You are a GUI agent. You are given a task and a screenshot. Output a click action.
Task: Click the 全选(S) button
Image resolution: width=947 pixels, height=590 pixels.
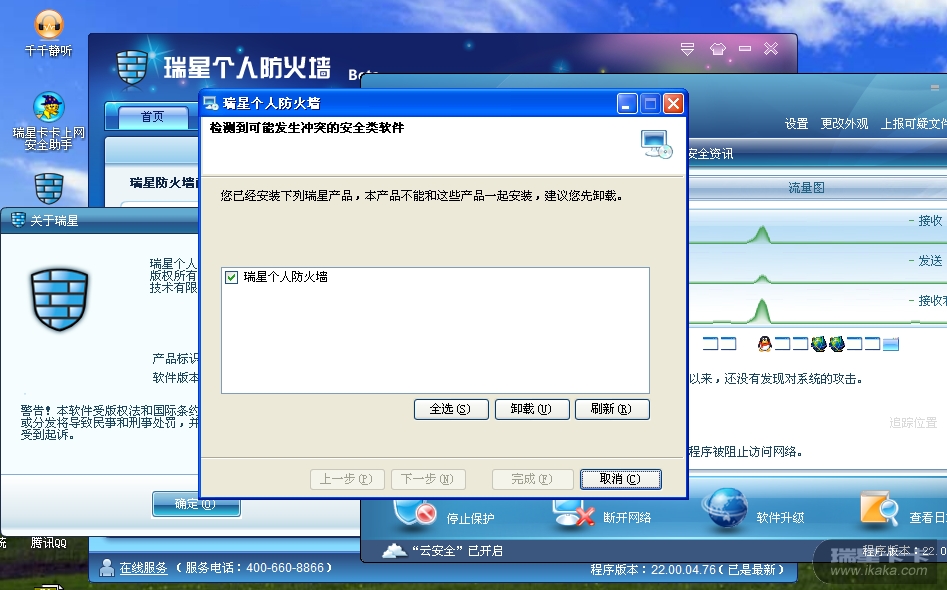[451, 409]
